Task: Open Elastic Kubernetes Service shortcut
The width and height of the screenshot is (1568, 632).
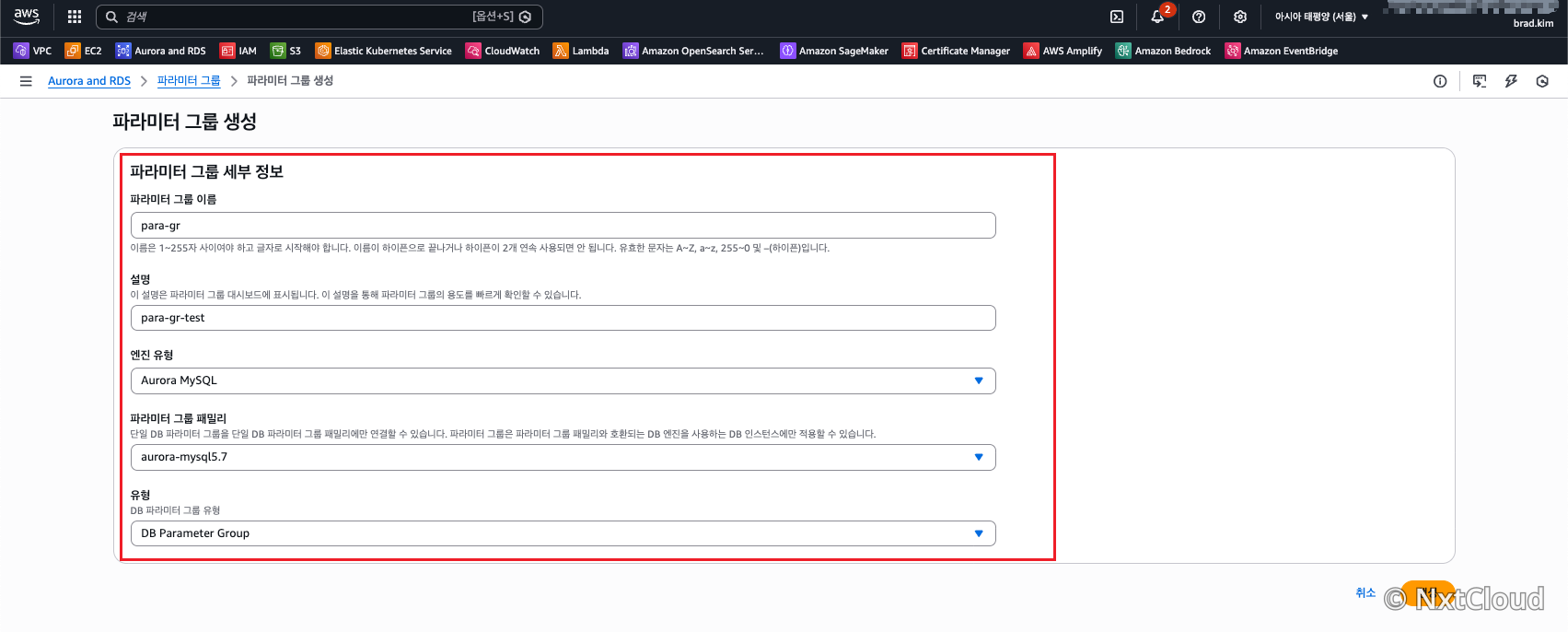Action: 384,51
